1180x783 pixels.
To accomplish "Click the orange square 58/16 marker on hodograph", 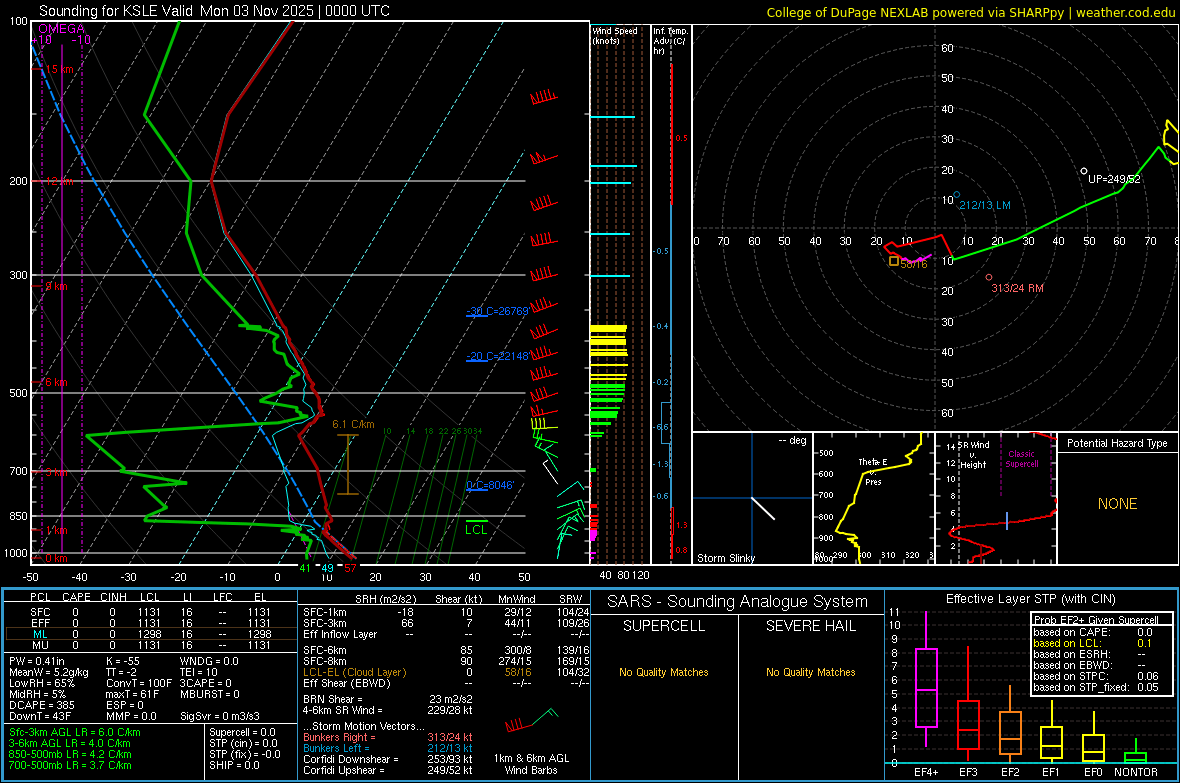I will coord(893,261).
